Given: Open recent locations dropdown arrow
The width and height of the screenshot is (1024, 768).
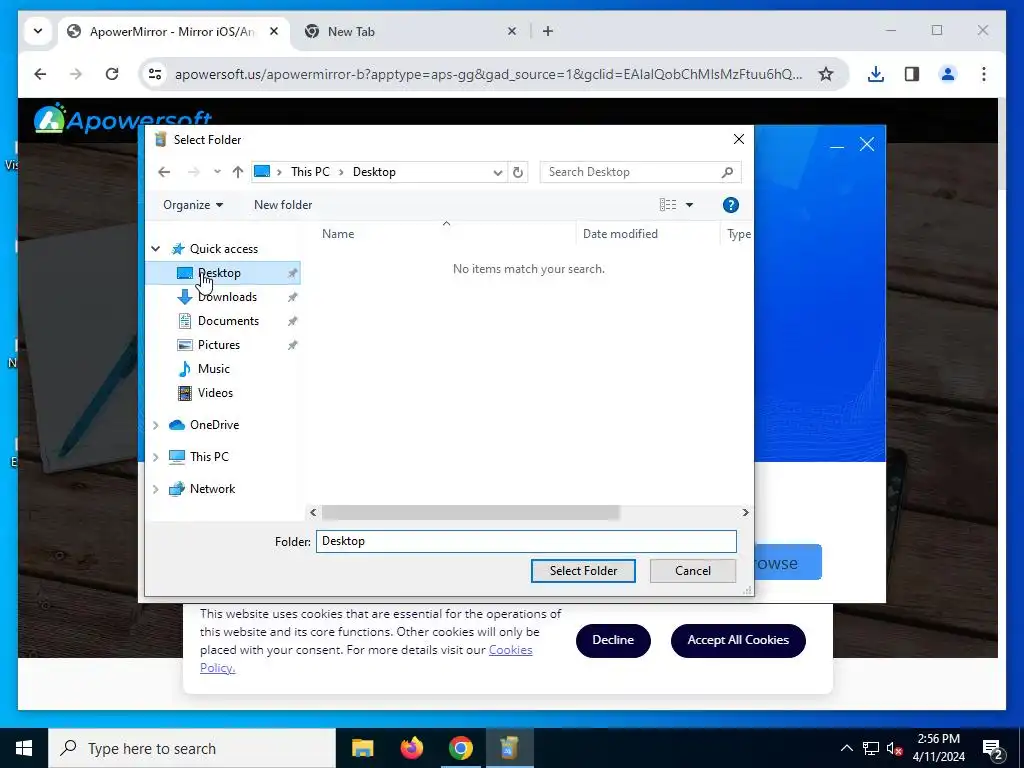Looking at the screenshot, I should pyautogui.click(x=217, y=172).
